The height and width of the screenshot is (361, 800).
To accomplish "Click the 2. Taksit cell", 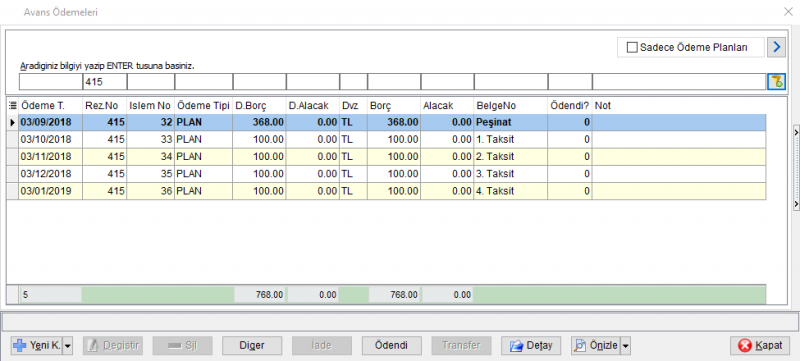I will pyautogui.click(x=511, y=156).
